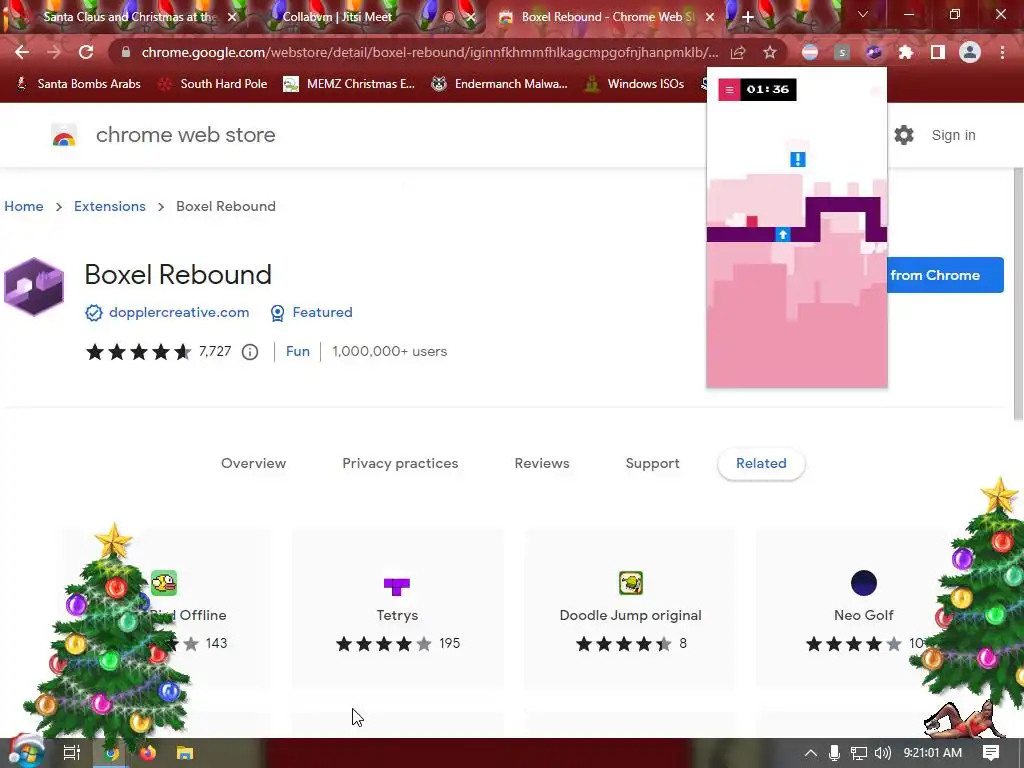Select the Support tab

[652, 464]
